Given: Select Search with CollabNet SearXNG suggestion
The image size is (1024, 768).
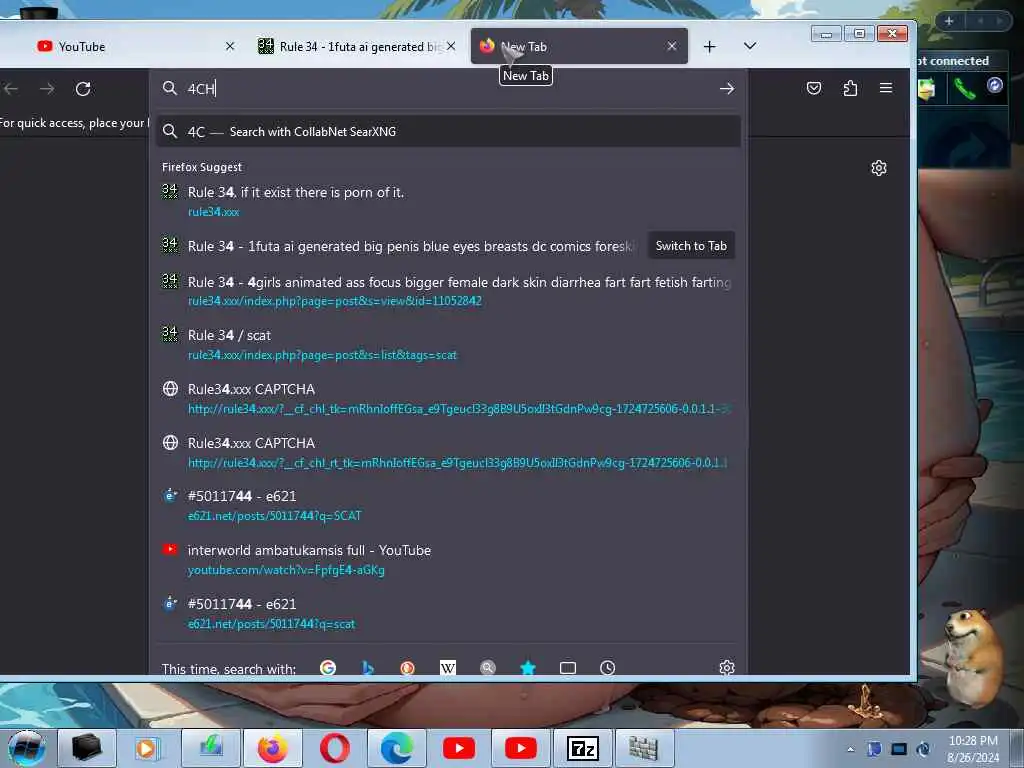Looking at the screenshot, I should [448, 131].
